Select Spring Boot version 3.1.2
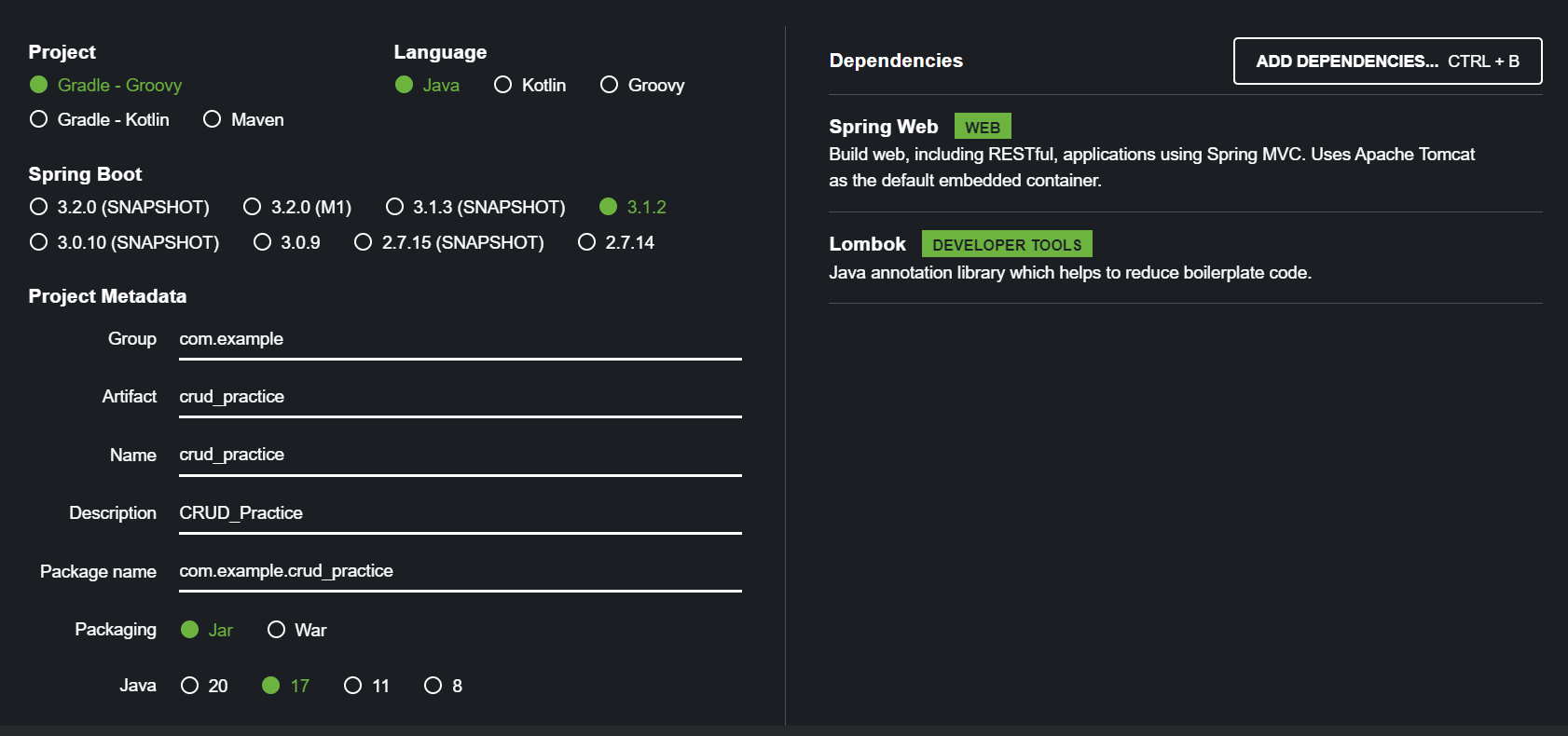This screenshot has width=1568, height=736. click(x=633, y=207)
